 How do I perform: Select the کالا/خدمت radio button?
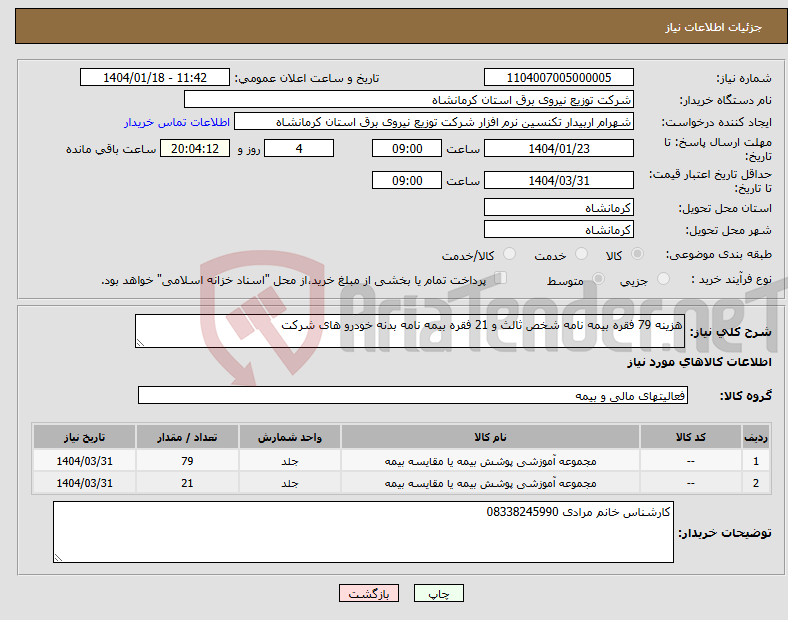(x=509, y=254)
